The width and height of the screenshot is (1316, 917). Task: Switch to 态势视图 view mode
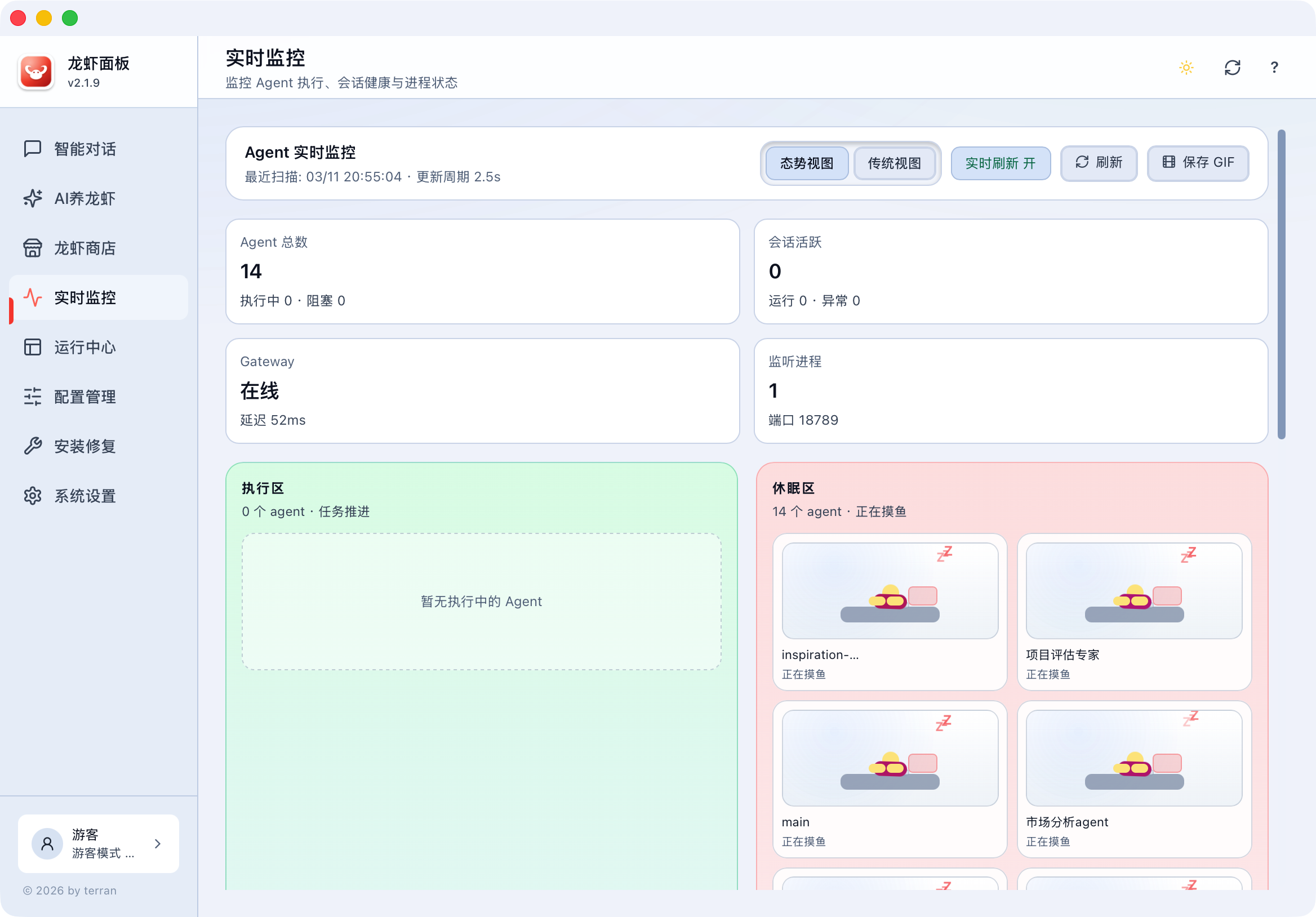click(x=807, y=163)
